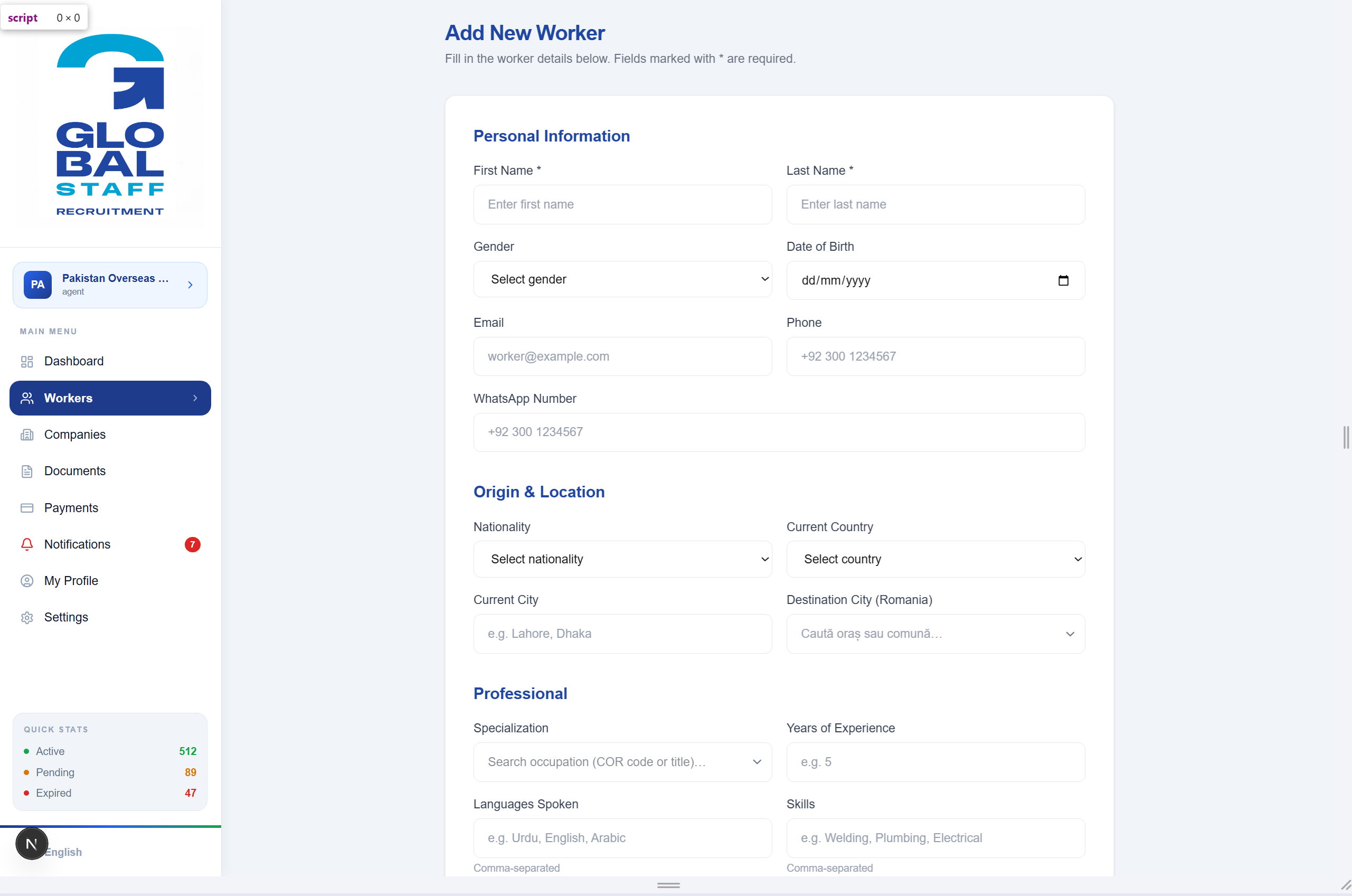This screenshot has height=896, width=1352.
Task: Click the Documents file icon
Action: [27, 471]
